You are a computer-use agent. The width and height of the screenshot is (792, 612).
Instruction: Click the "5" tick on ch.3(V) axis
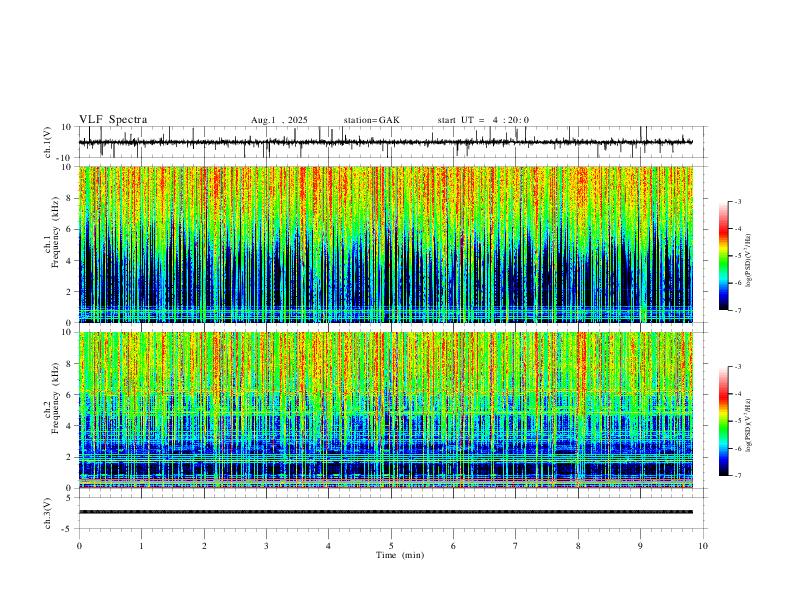pos(70,498)
